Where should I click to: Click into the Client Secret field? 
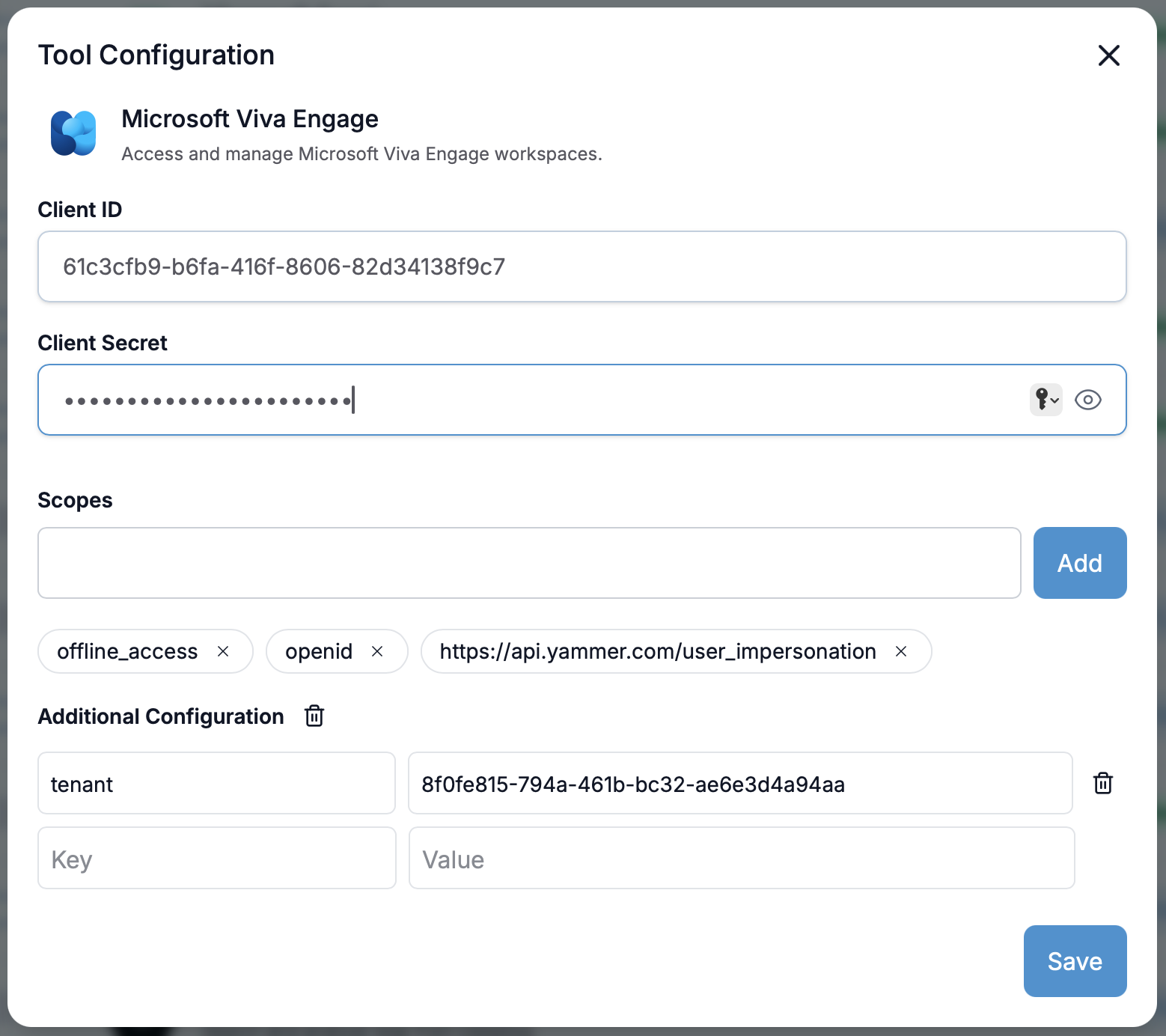(524, 400)
